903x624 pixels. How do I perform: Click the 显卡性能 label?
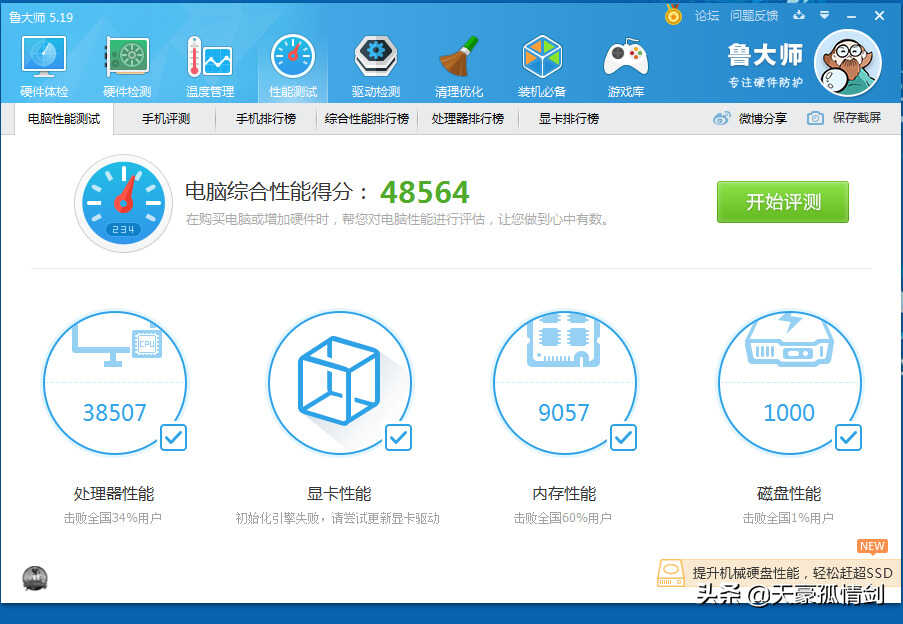click(x=339, y=494)
